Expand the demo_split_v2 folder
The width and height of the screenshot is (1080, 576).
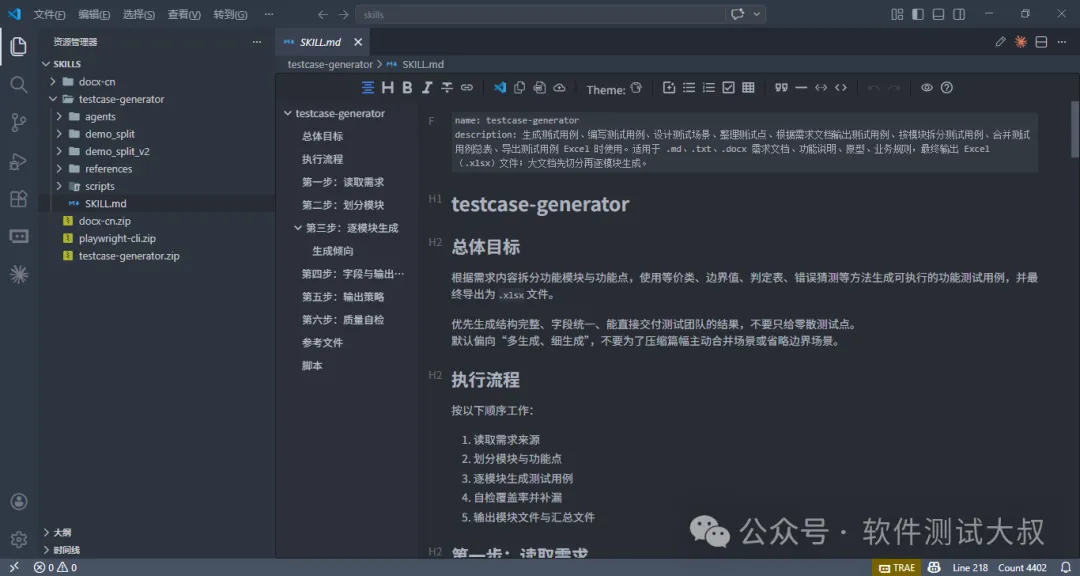coord(59,151)
